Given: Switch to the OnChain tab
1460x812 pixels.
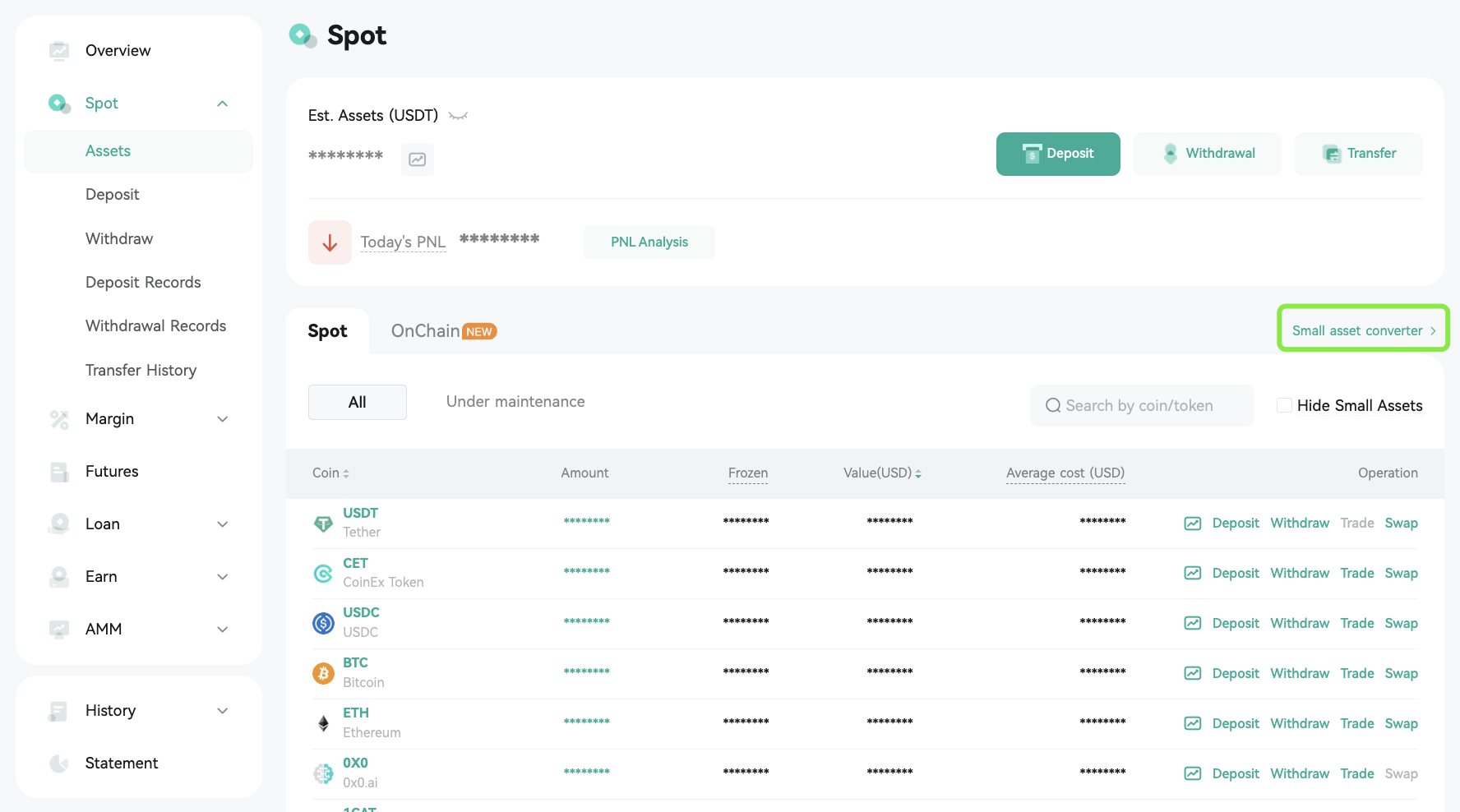Looking at the screenshot, I should pos(444,331).
